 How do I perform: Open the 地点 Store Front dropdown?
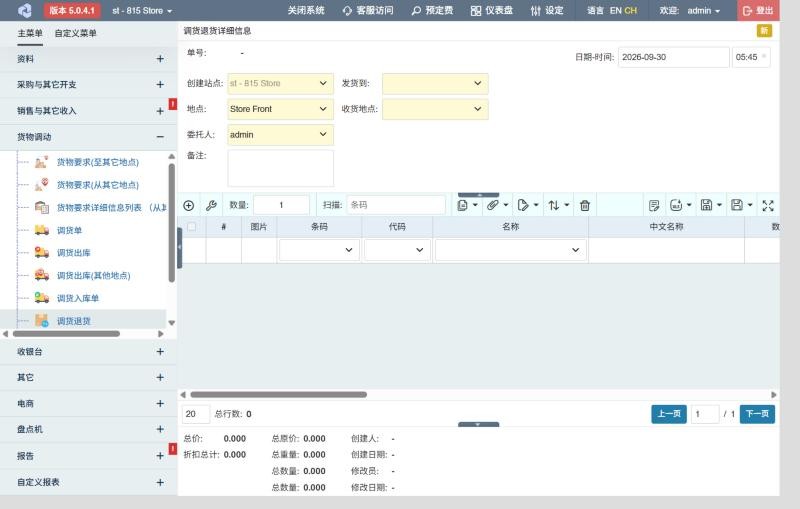pos(281,109)
